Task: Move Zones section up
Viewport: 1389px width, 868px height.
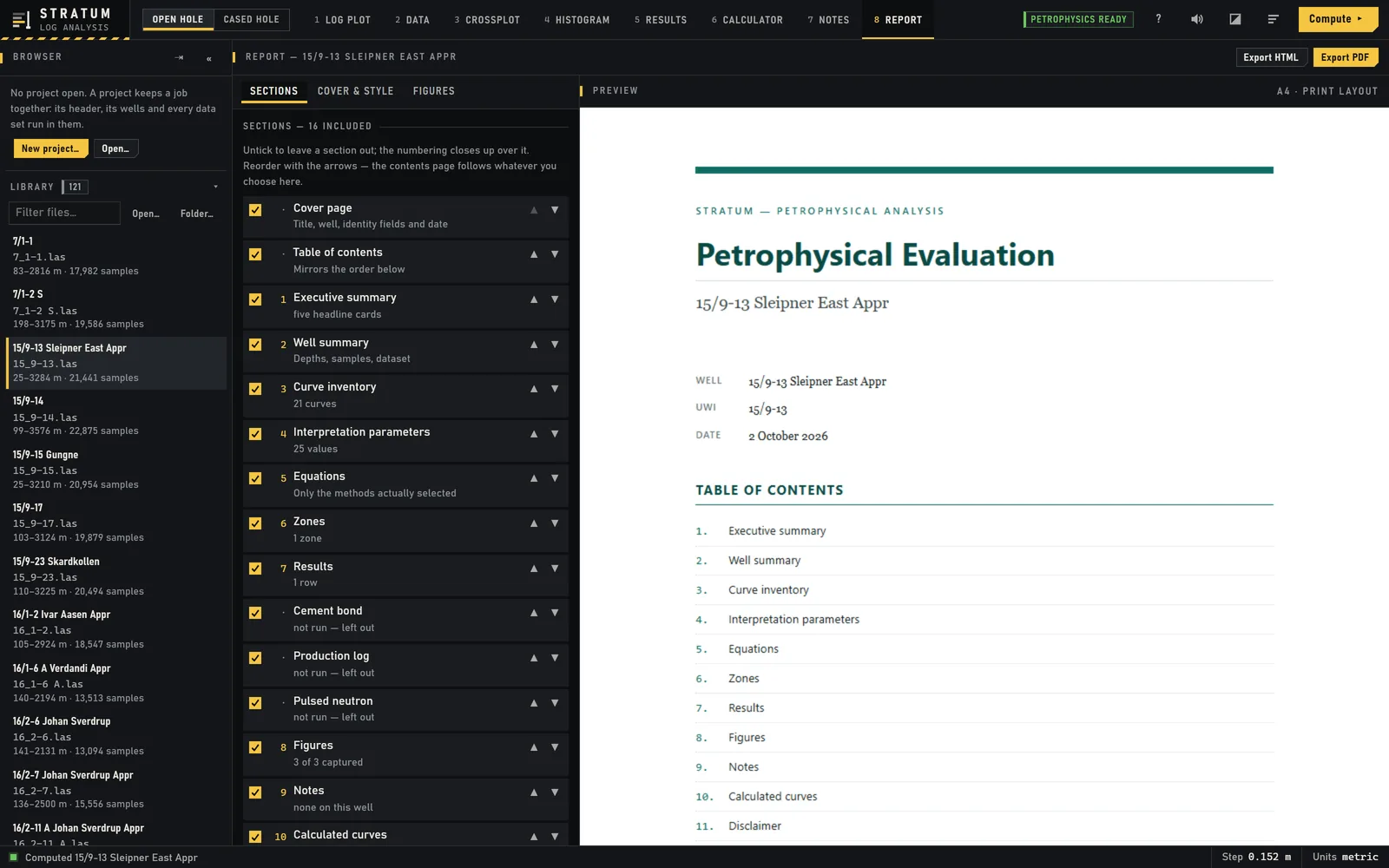Action: coord(534,523)
